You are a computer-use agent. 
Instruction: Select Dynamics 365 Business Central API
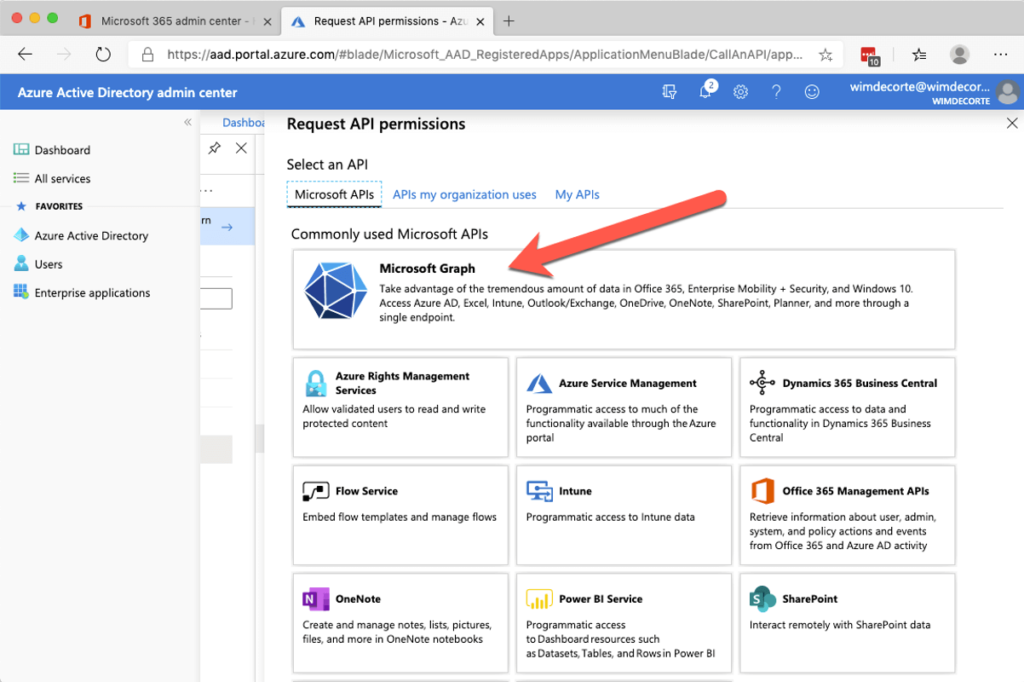pyautogui.click(x=847, y=405)
